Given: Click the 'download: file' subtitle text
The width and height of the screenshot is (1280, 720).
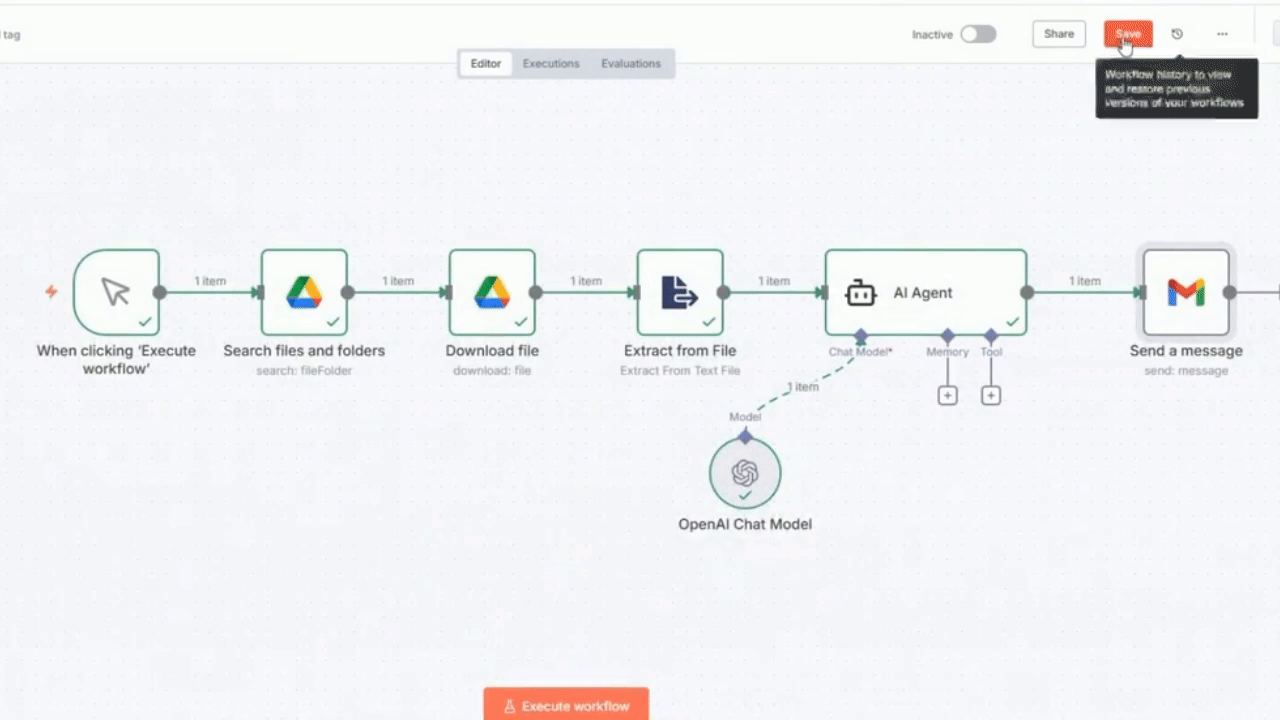Looking at the screenshot, I should tap(492, 371).
